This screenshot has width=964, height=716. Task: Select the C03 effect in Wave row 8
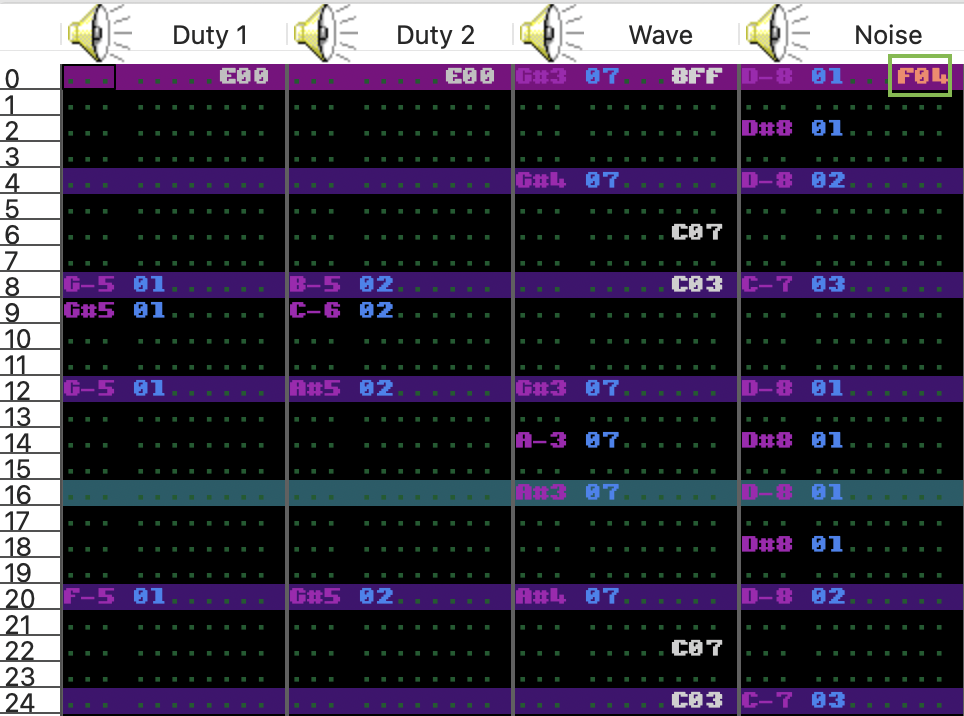pyautogui.click(x=697, y=284)
